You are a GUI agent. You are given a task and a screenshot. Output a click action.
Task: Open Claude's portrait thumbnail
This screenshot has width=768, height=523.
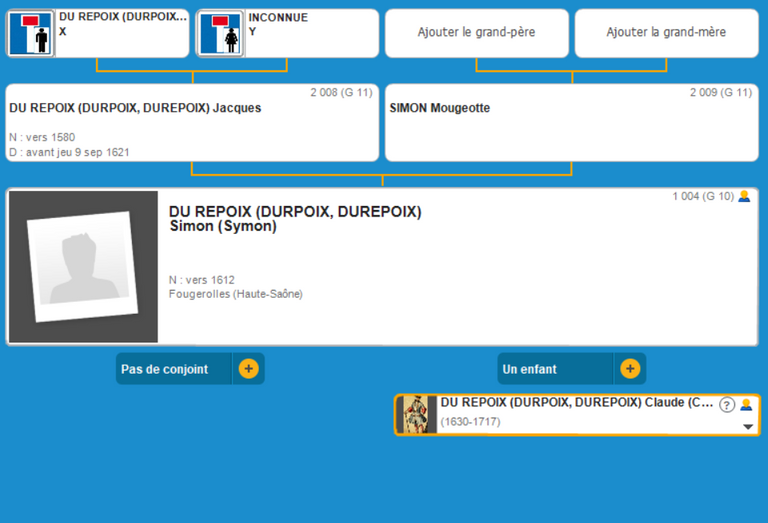coord(417,414)
